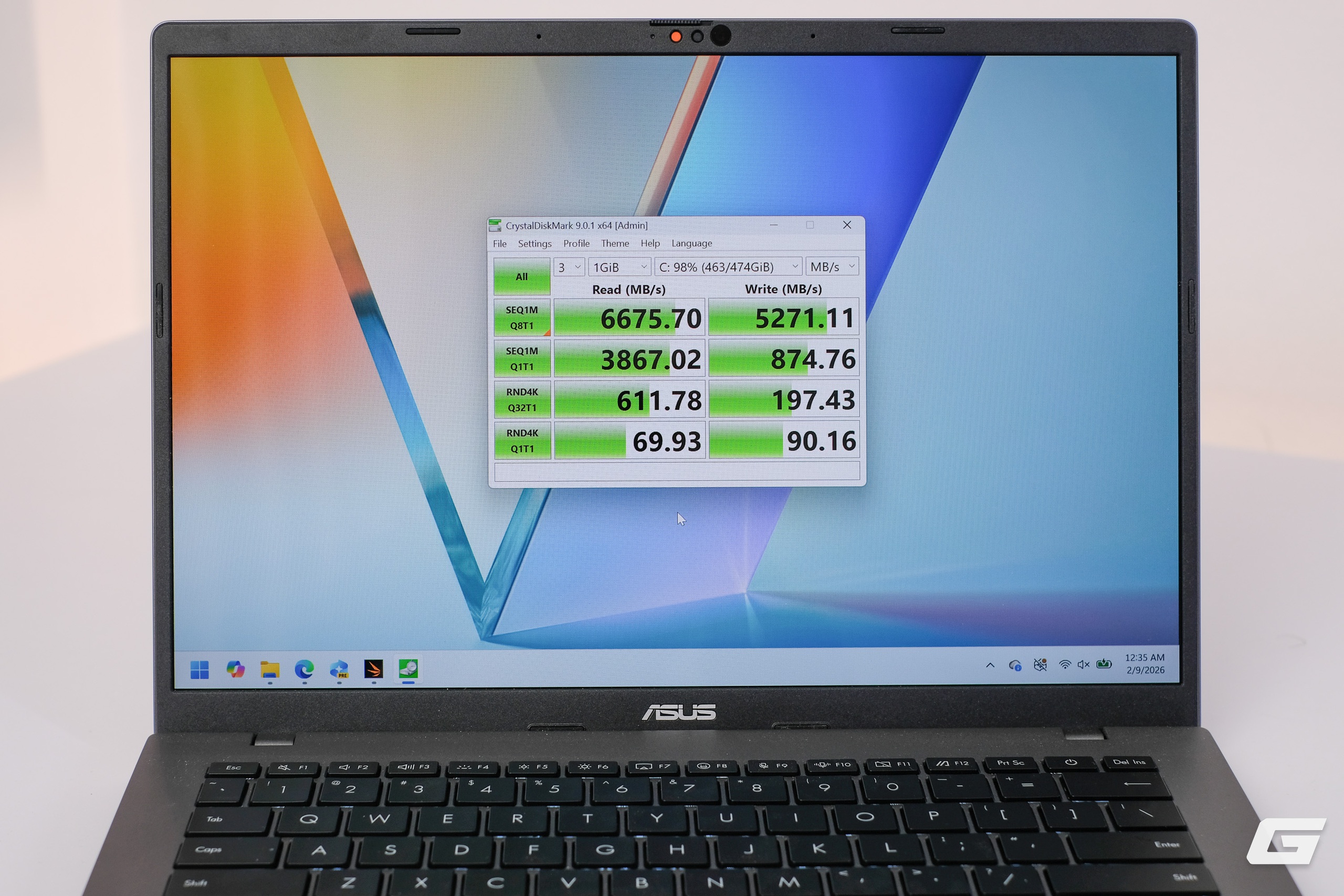1344x896 pixels.
Task: Open the 1GiB test size dropdown
Action: click(x=619, y=266)
